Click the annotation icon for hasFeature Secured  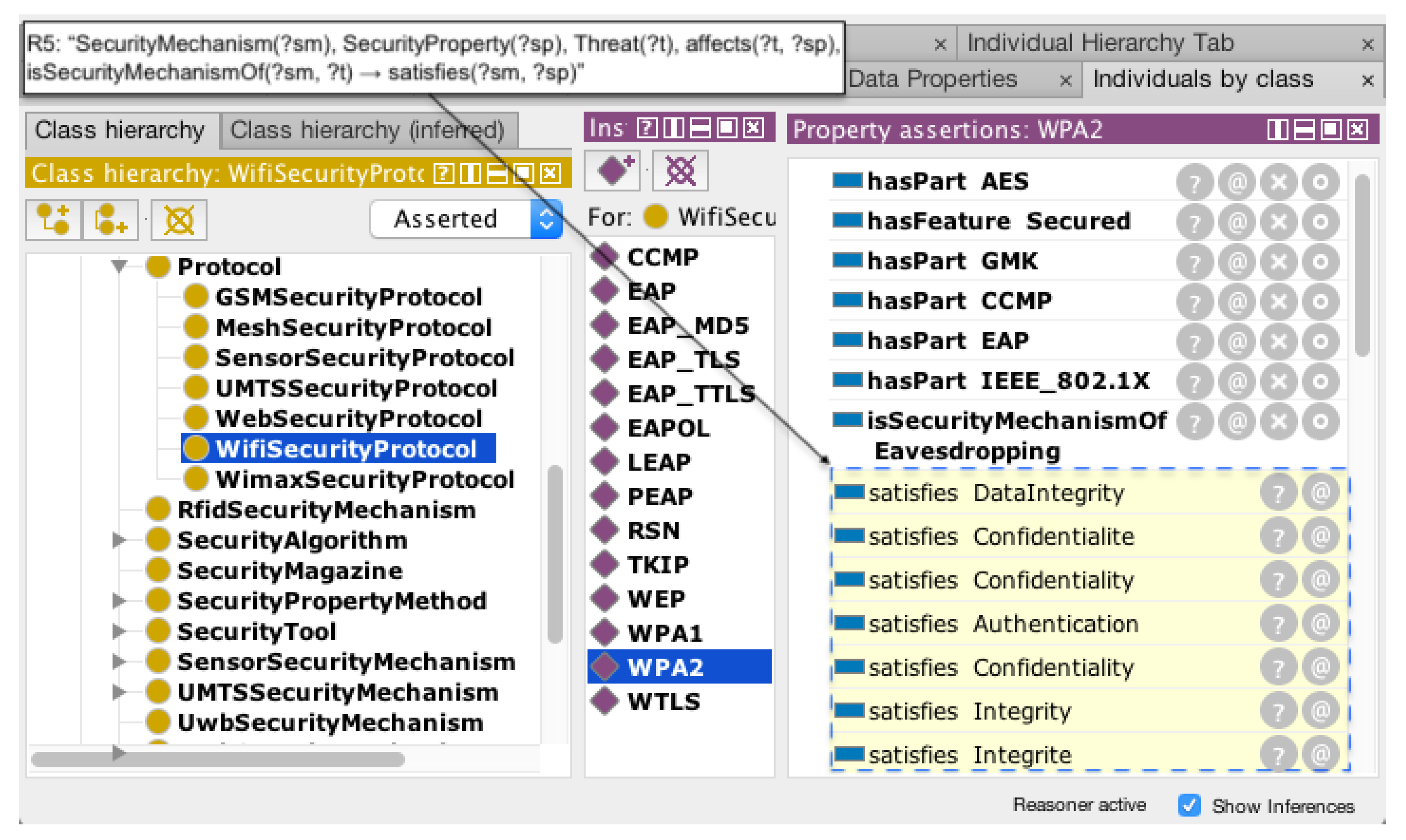click(x=1237, y=222)
